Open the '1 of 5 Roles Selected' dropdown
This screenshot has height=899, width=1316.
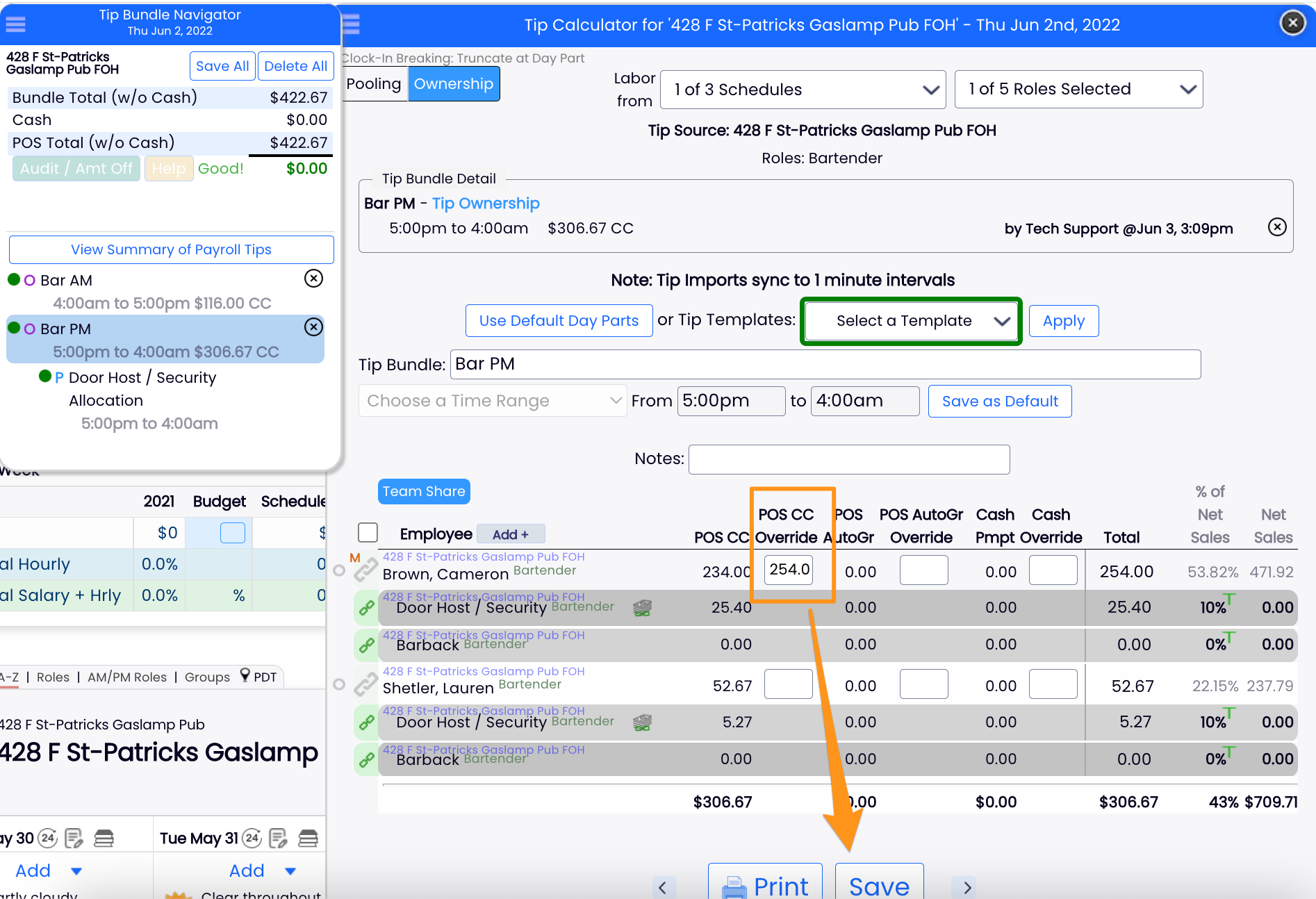tap(1078, 89)
